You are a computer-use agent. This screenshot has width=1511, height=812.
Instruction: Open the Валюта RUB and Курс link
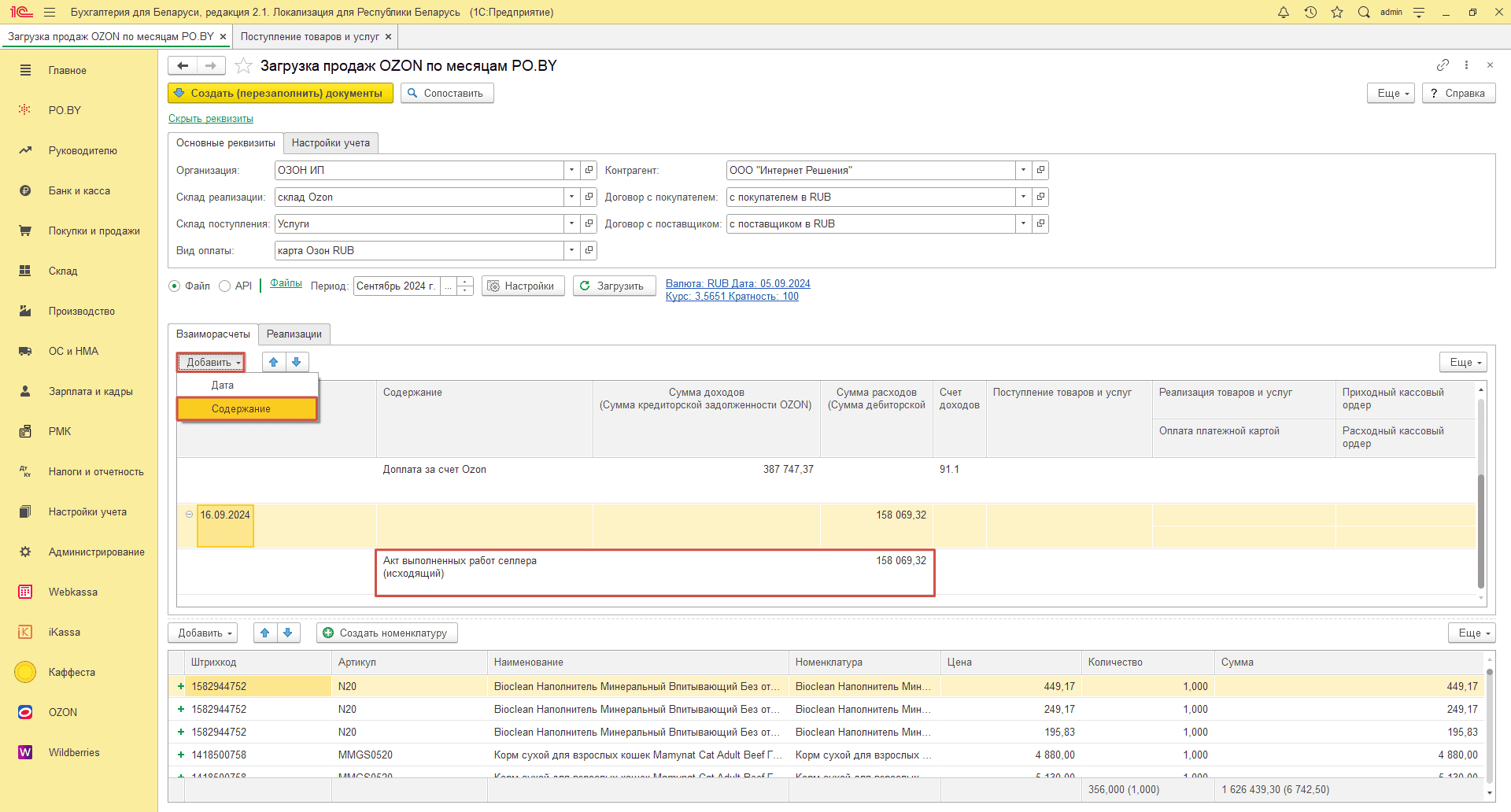(738, 290)
